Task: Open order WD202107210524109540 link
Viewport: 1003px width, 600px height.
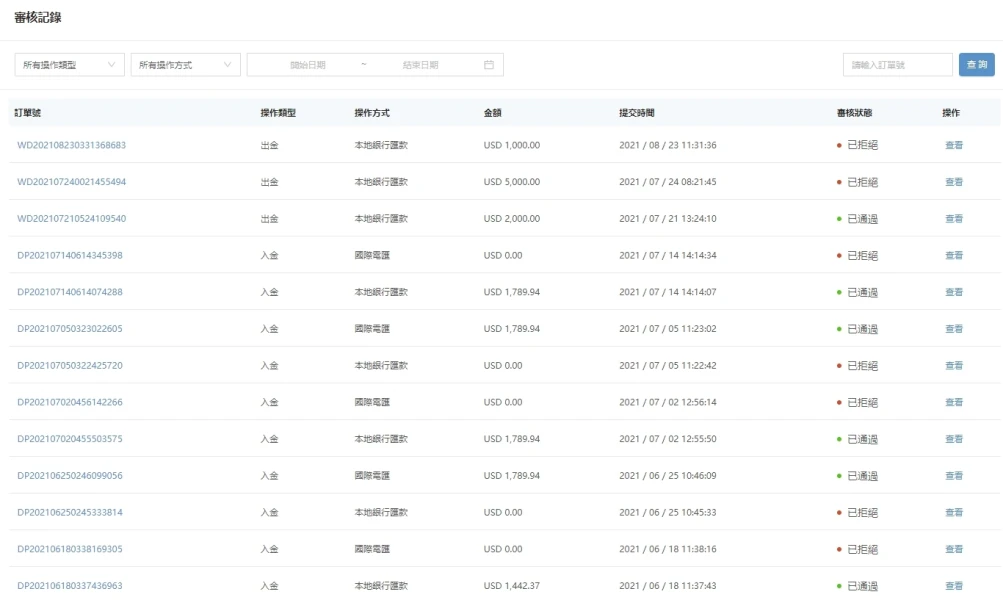Action: coord(71,219)
